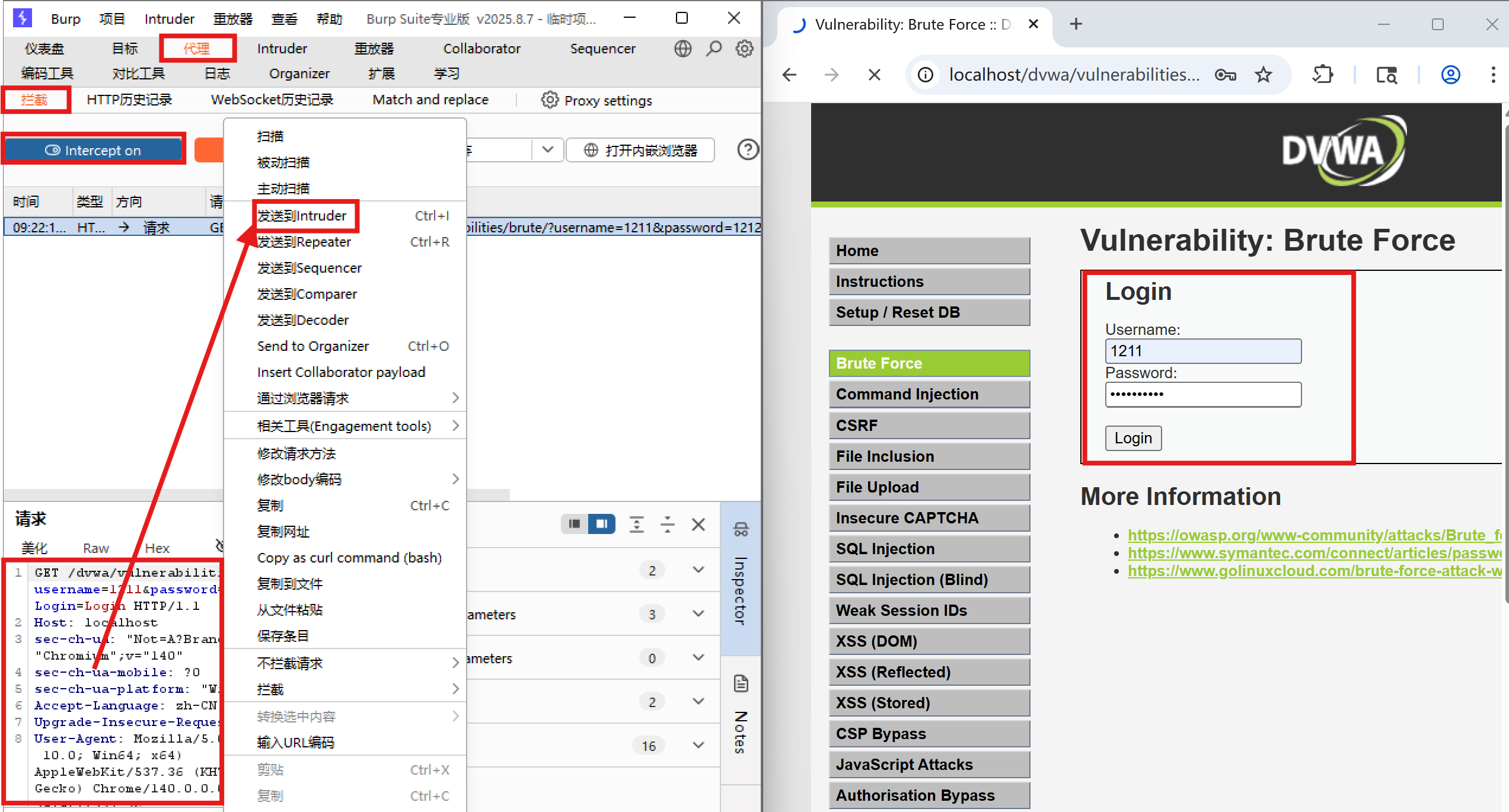
Task: Click Proxy settings gear icon
Action: coord(550,100)
